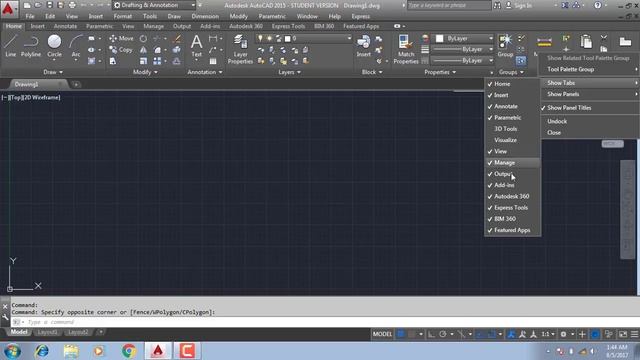
Task: Click the Move tool
Action: coord(121,38)
